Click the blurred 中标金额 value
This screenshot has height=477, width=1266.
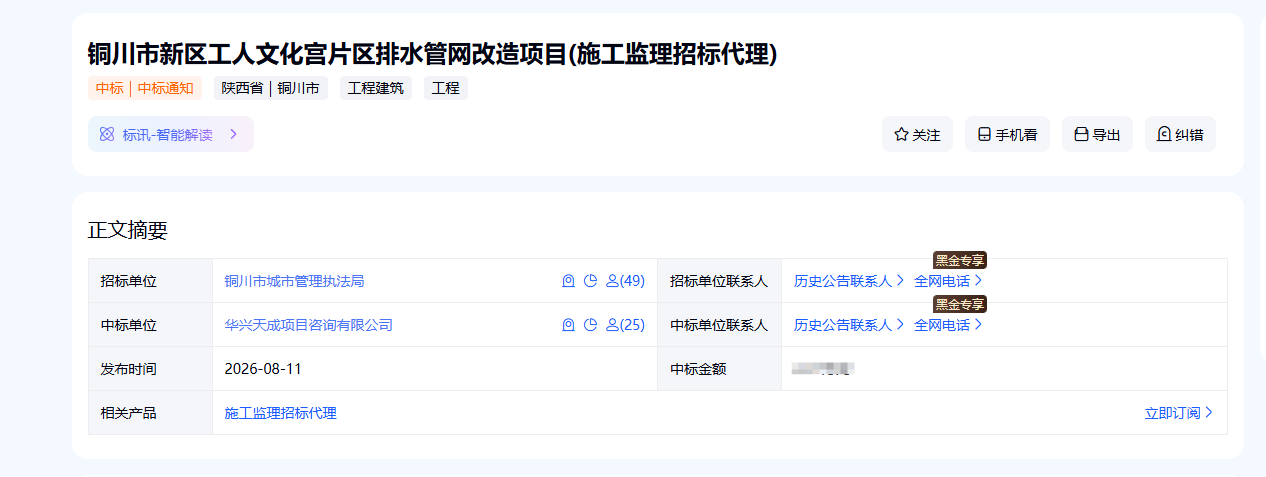tap(822, 370)
